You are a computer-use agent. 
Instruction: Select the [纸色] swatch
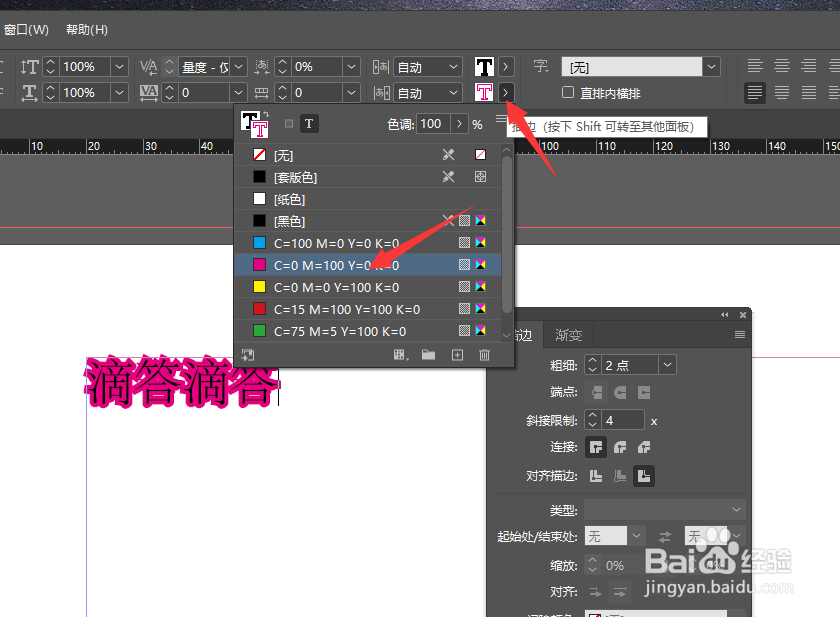coord(368,199)
